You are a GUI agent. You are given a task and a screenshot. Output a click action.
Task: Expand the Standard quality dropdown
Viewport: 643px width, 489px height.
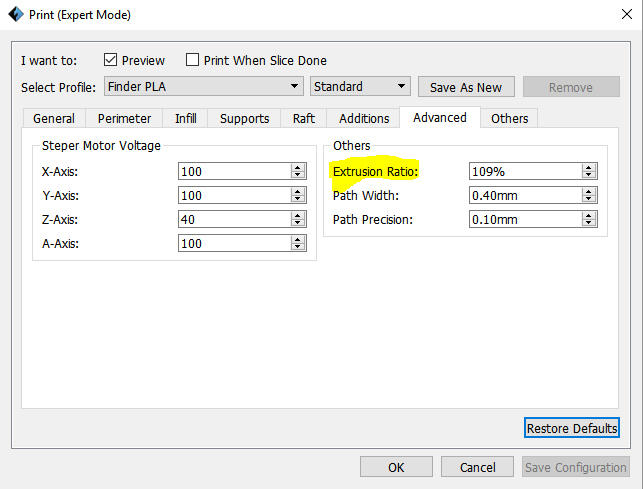pyautogui.click(x=360, y=87)
